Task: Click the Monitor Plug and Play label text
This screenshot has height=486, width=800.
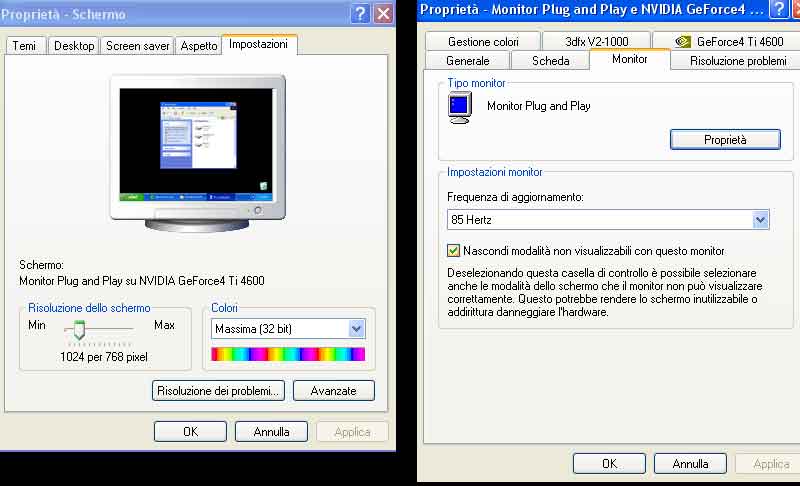Action: point(539,106)
